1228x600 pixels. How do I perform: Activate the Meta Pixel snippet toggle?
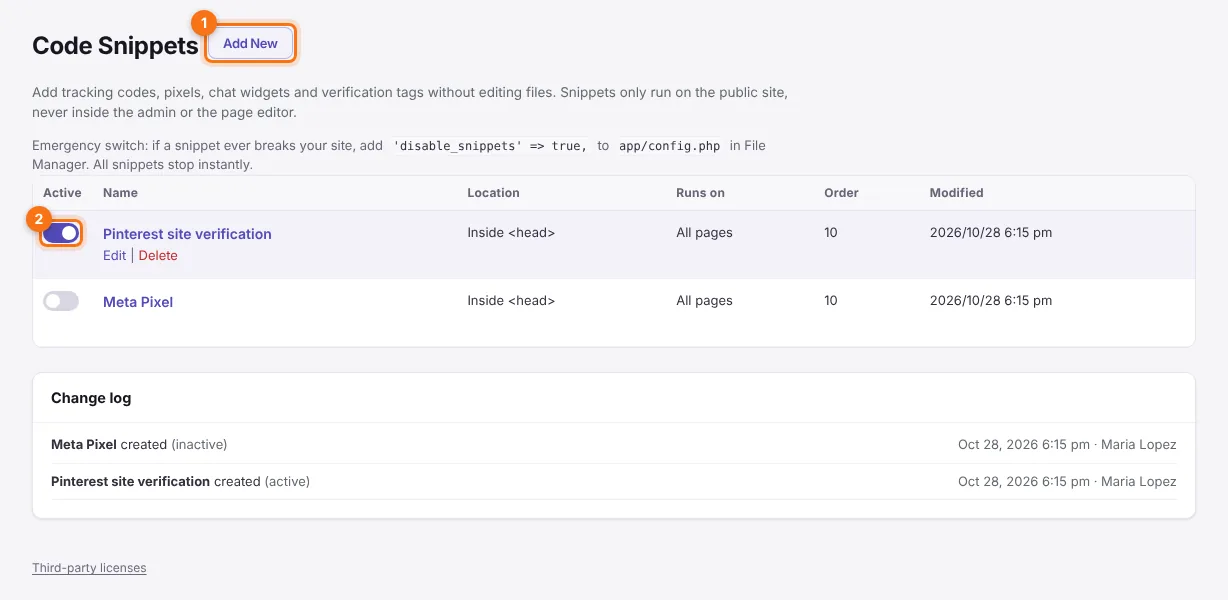coord(61,301)
